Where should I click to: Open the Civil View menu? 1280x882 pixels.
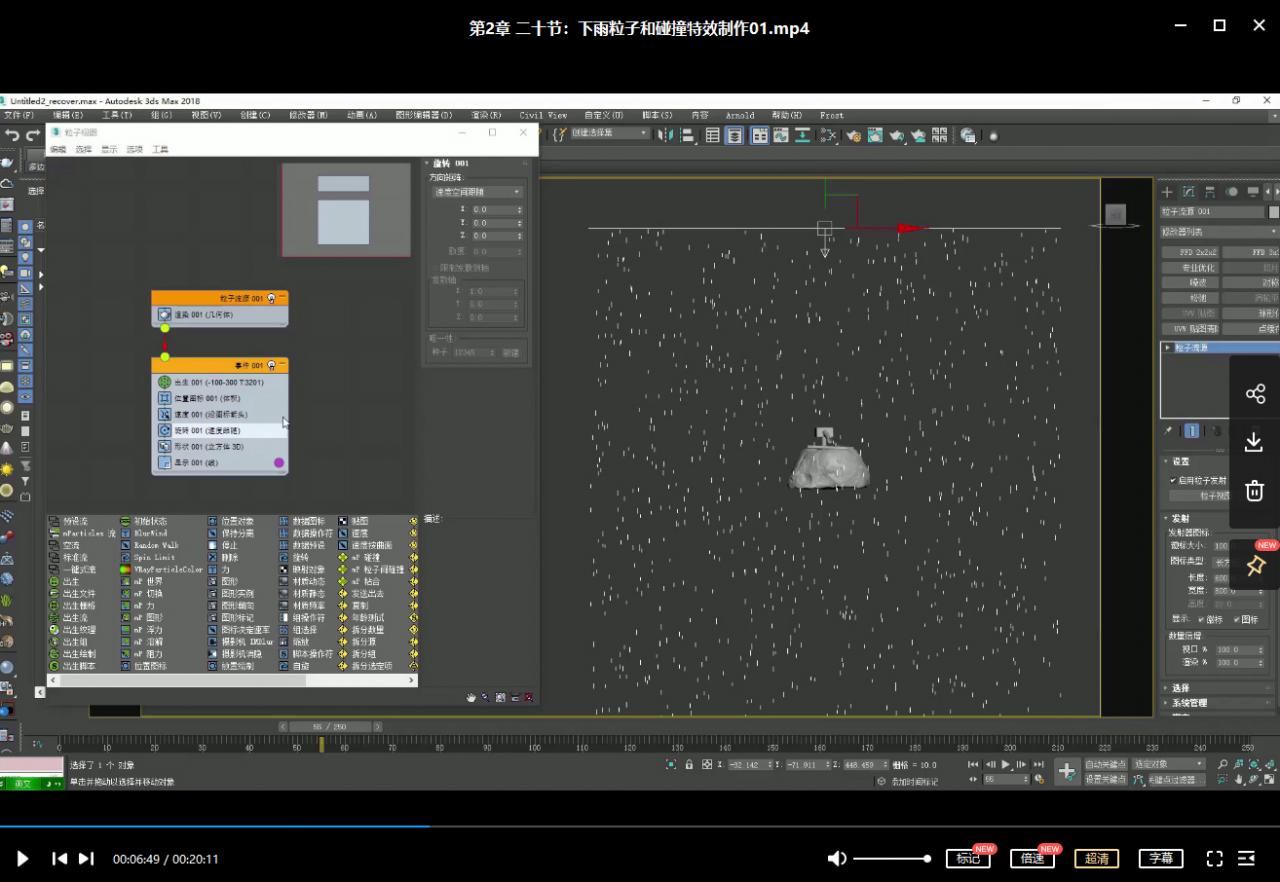coord(543,115)
